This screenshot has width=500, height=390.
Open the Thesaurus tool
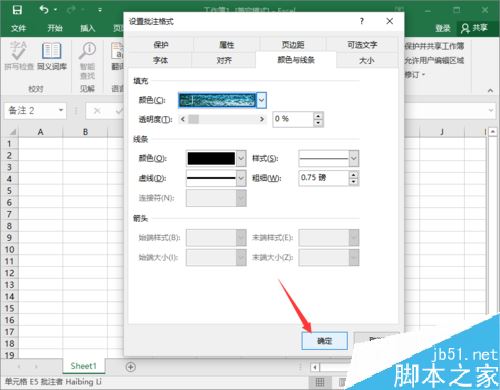(52, 56)
